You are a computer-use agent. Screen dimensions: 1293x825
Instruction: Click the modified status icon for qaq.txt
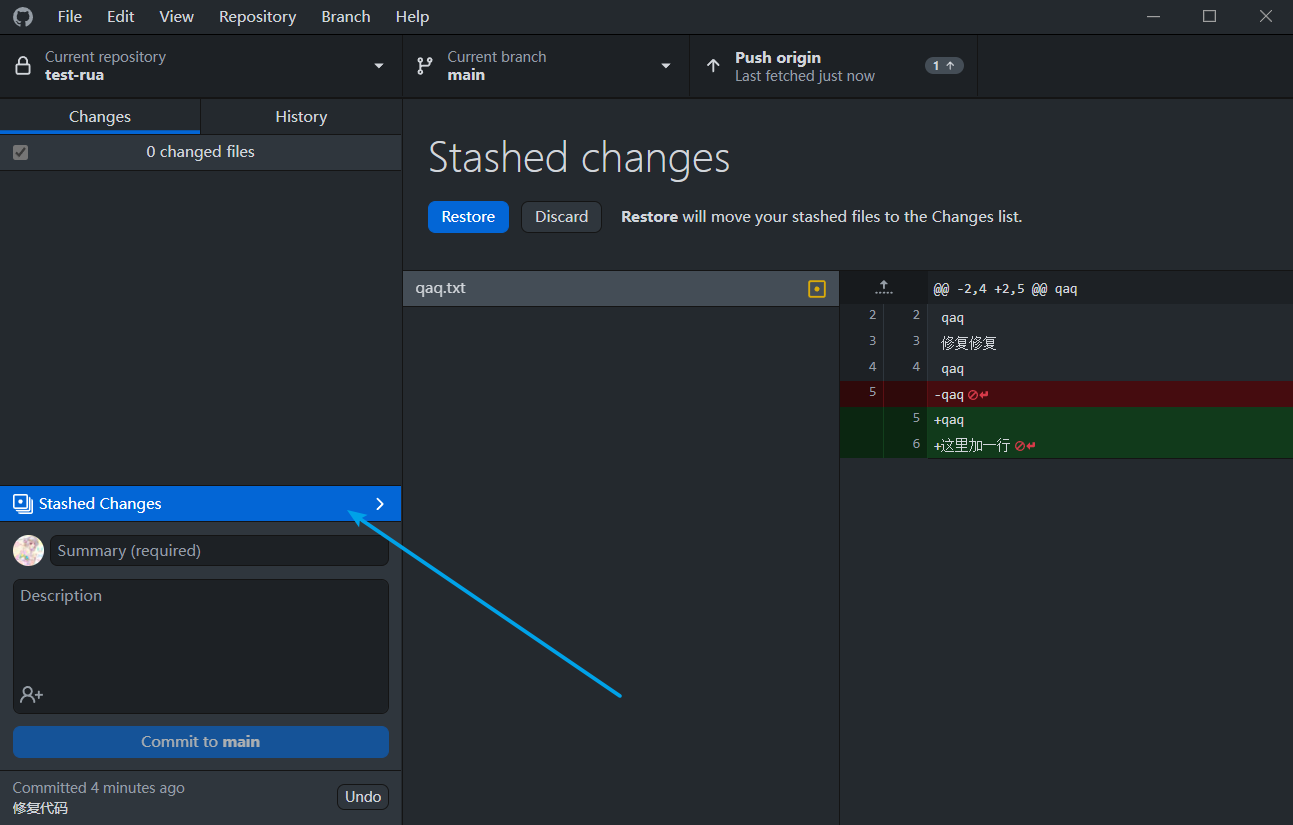coord(817,289)
